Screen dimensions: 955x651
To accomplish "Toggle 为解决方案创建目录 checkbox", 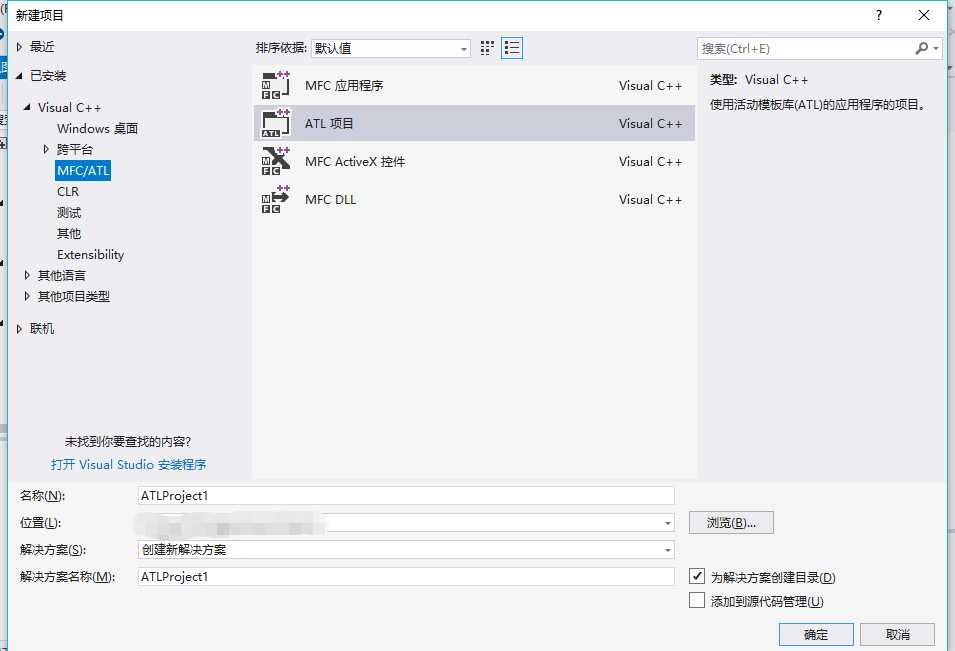I will tap(697, 576).
